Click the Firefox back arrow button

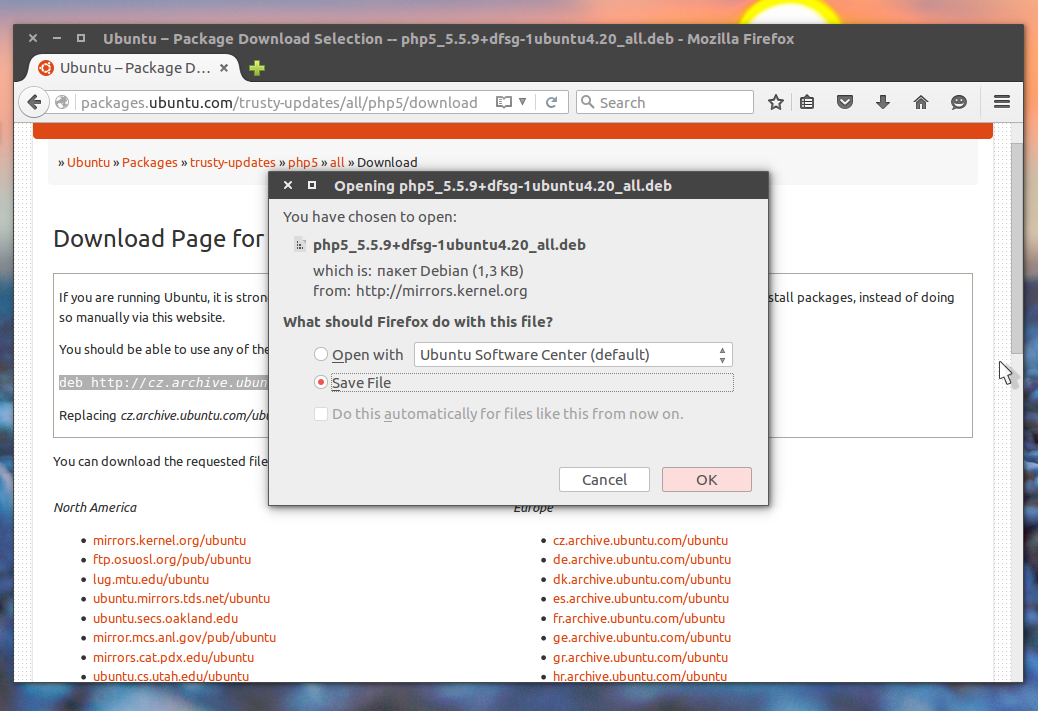34,102
